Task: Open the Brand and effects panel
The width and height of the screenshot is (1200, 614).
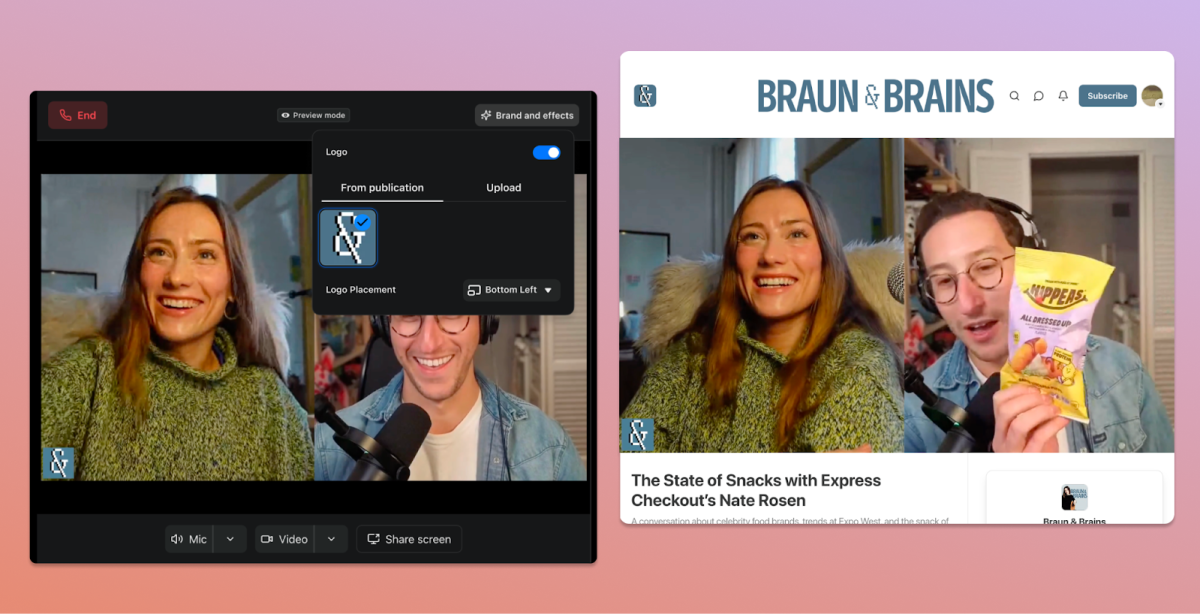Action: click(526, 114)
